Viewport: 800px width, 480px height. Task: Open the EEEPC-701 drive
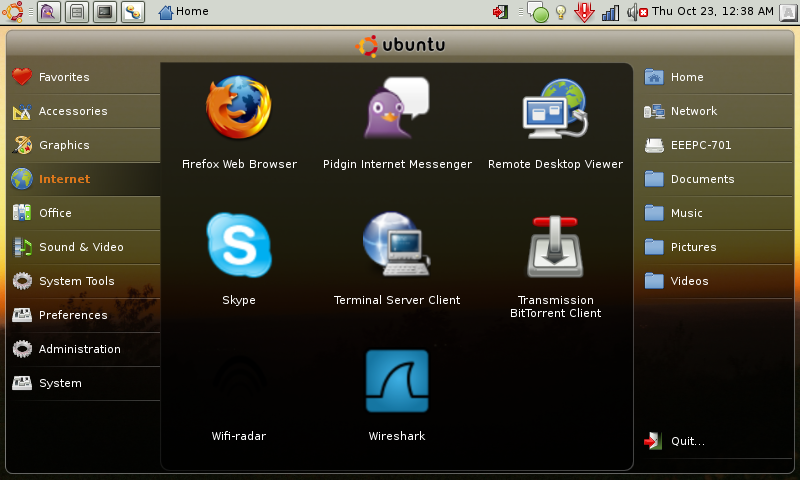click(x=717, y=145)
